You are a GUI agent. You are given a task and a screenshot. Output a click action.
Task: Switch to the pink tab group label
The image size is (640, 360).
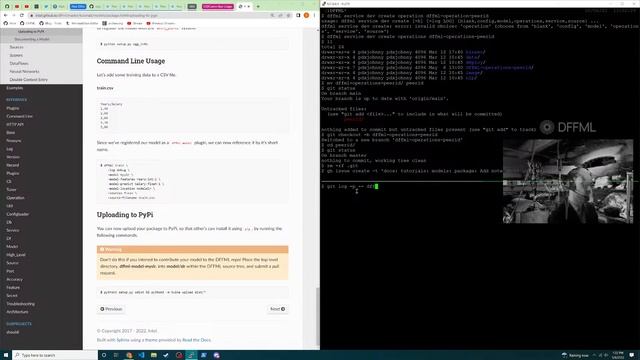coord(218,7)
